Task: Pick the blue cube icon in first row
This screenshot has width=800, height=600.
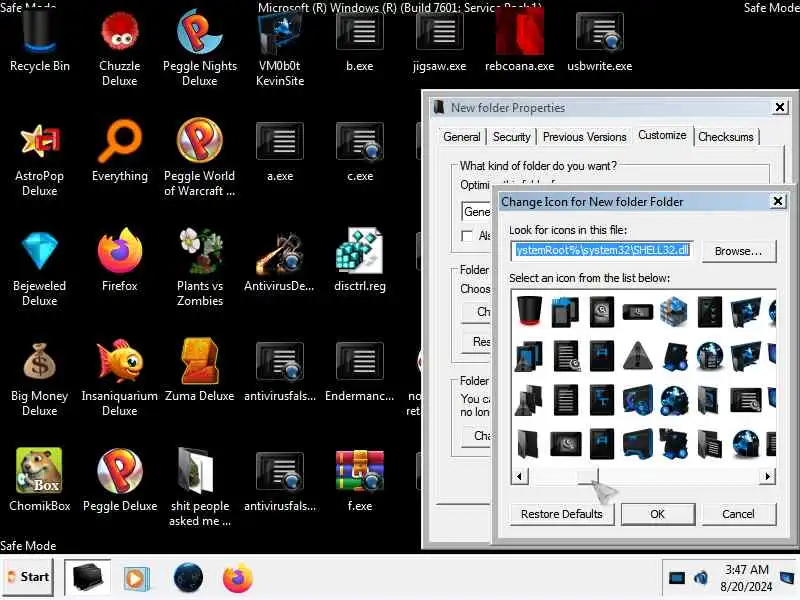Action: tap(673, 311)
